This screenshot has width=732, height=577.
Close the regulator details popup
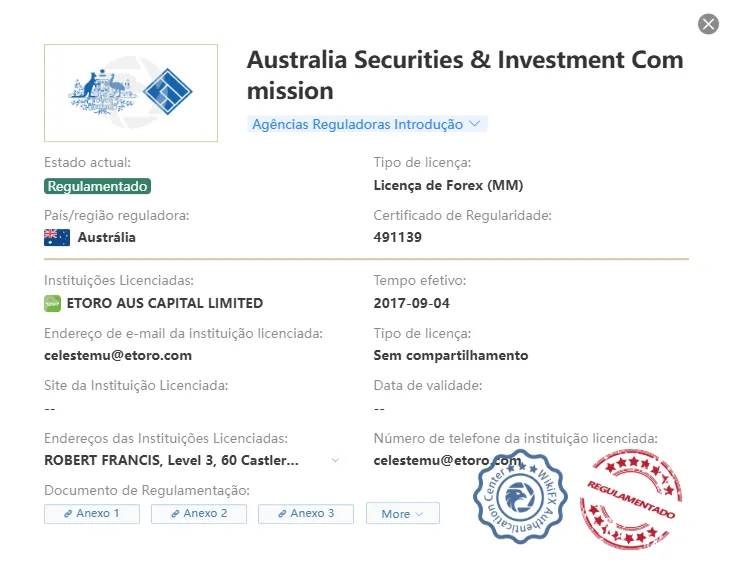(708, 24)
